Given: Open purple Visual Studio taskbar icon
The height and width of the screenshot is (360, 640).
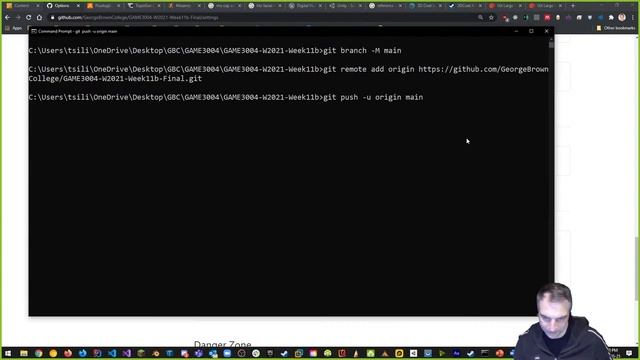Looking at the screenshot, I should pyautogui.click(x=127, y=353).
